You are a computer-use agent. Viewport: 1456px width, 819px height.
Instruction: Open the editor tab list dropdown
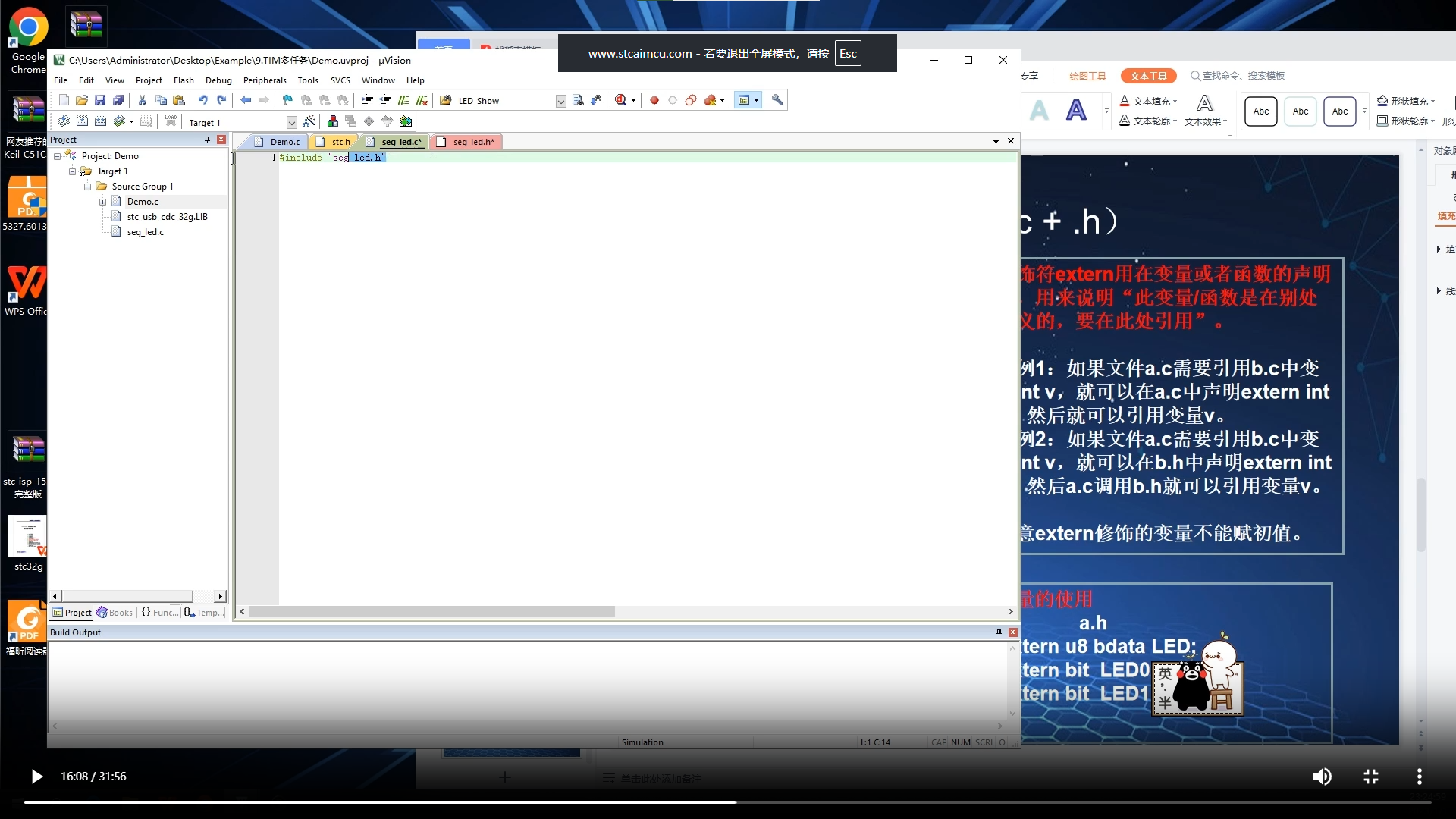(x=996, y=141)
